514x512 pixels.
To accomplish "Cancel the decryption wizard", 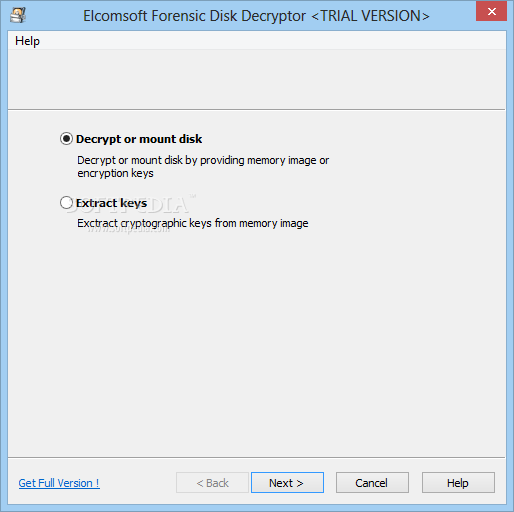I will coord(372,482).
